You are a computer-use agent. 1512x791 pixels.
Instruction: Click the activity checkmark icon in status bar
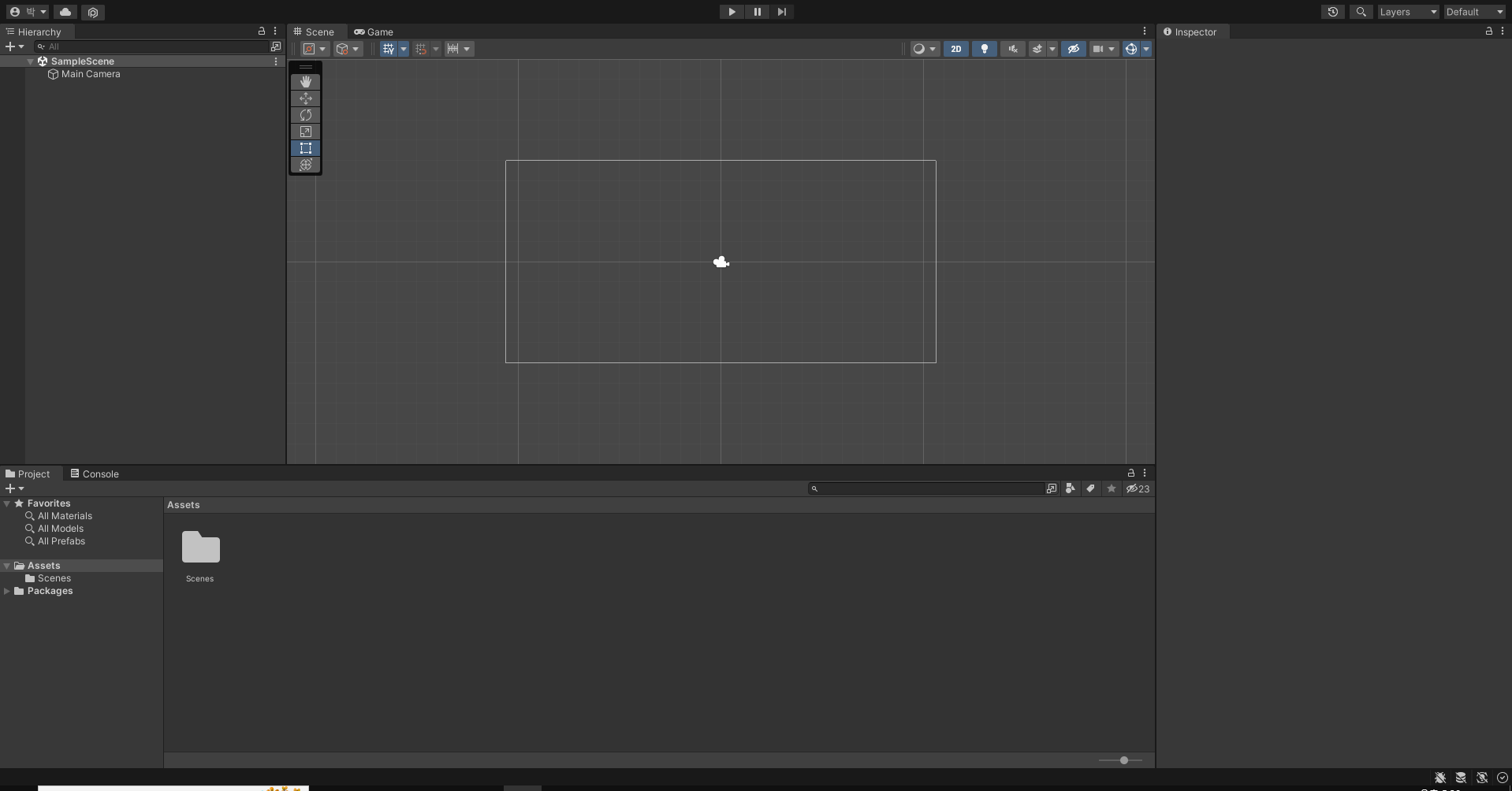coord(1502,778)
